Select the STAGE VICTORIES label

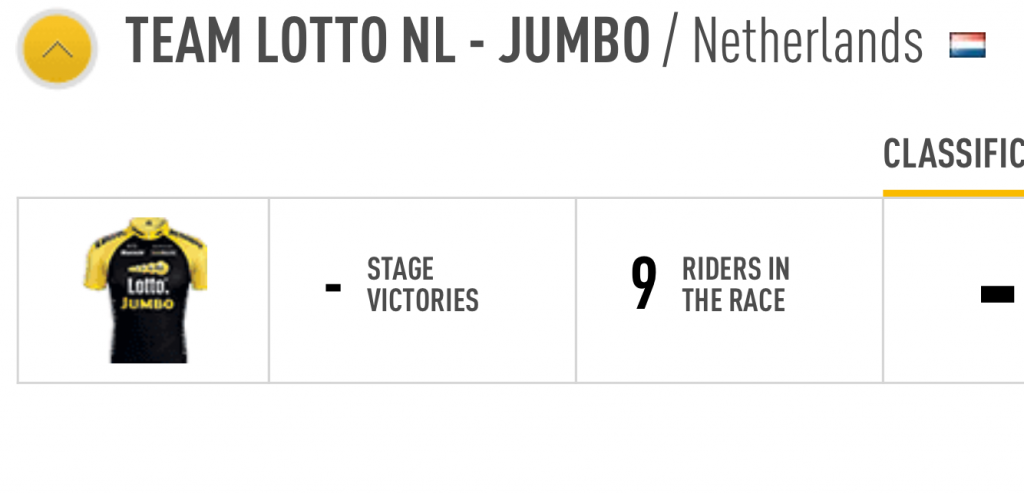click(x=423, y=285)
